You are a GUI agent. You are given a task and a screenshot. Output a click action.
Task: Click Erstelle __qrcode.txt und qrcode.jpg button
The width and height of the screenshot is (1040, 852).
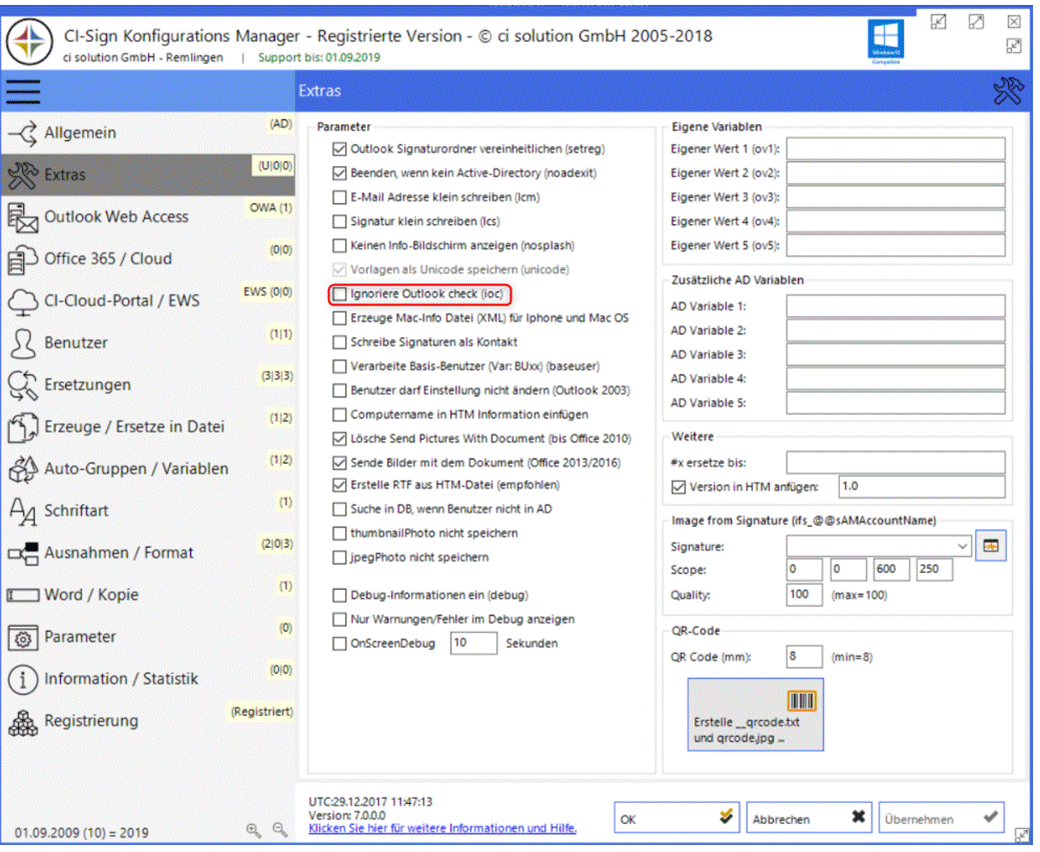755,714
